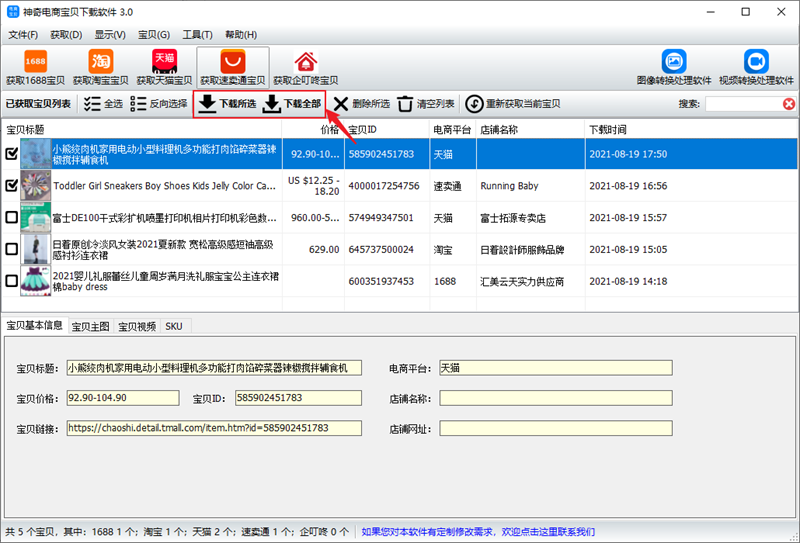
Task: Click the 获取速卖通宝贝 icon
Action: tap(233, 67)
